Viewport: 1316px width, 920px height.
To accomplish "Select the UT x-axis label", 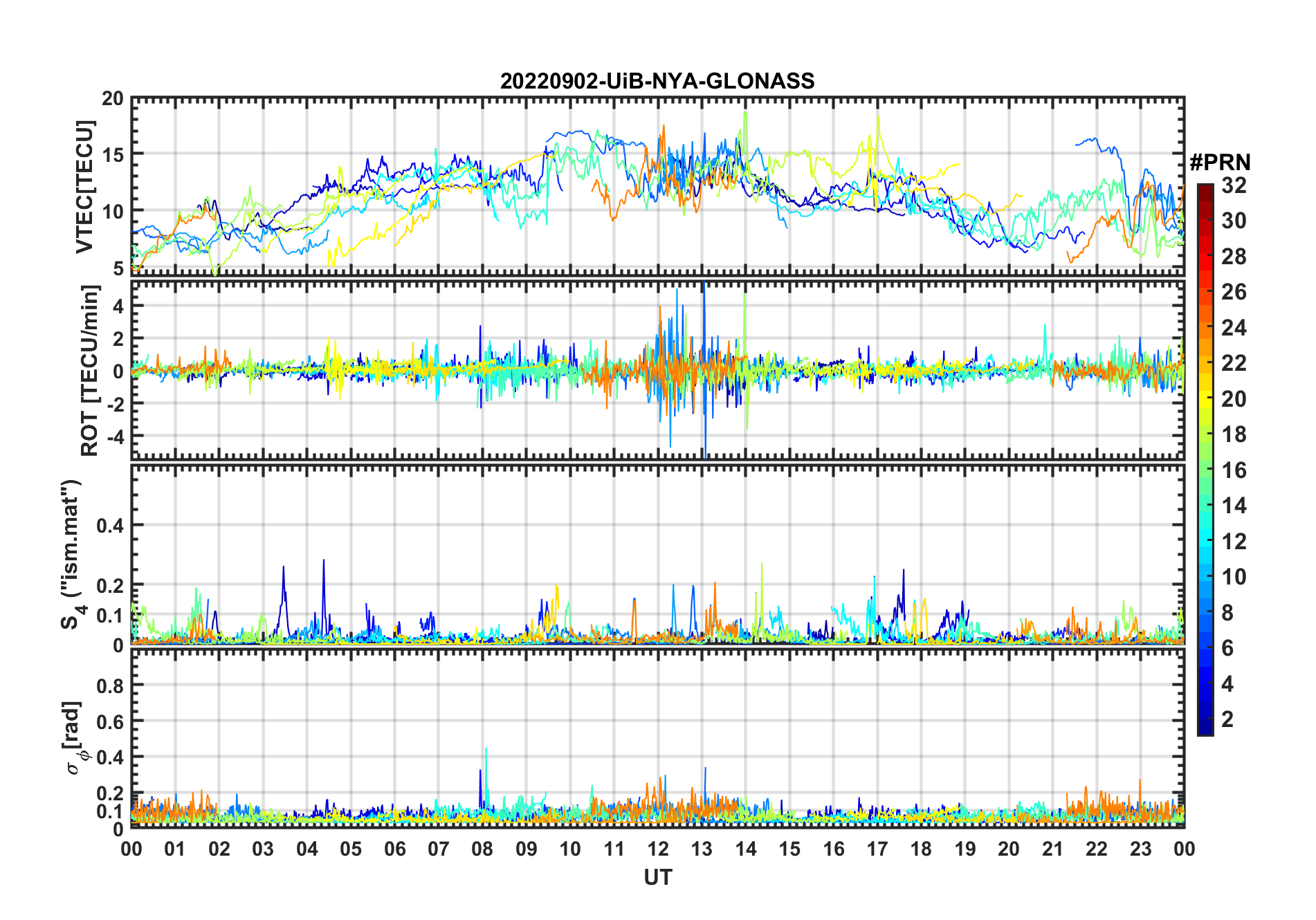I will [x=658, y=877].
